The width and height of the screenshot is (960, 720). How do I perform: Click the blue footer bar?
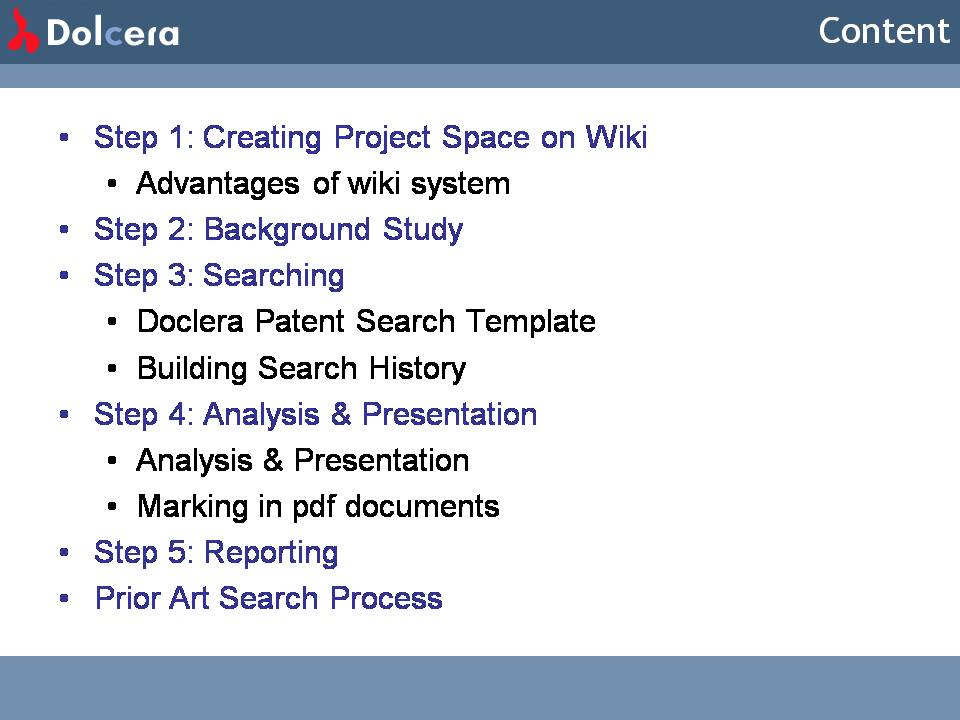pos(480,687)
